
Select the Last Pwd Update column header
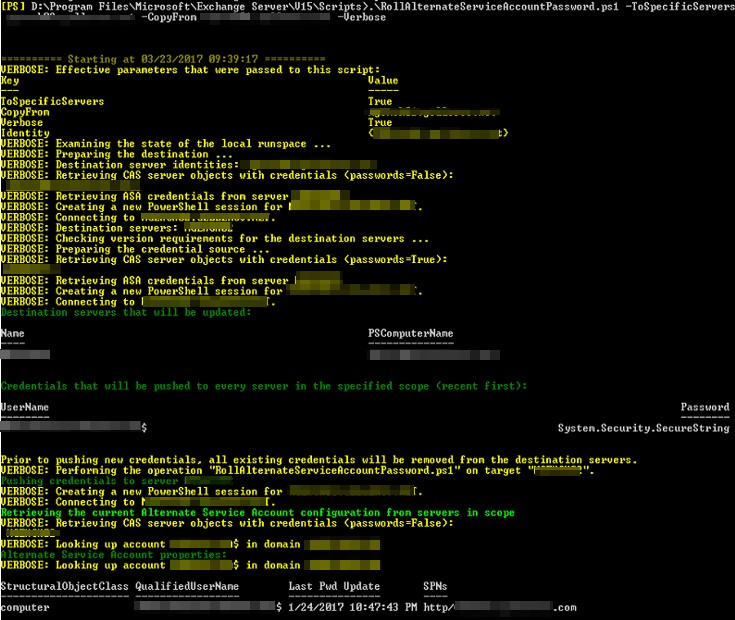pyautogui.click(x=334, y=586)
